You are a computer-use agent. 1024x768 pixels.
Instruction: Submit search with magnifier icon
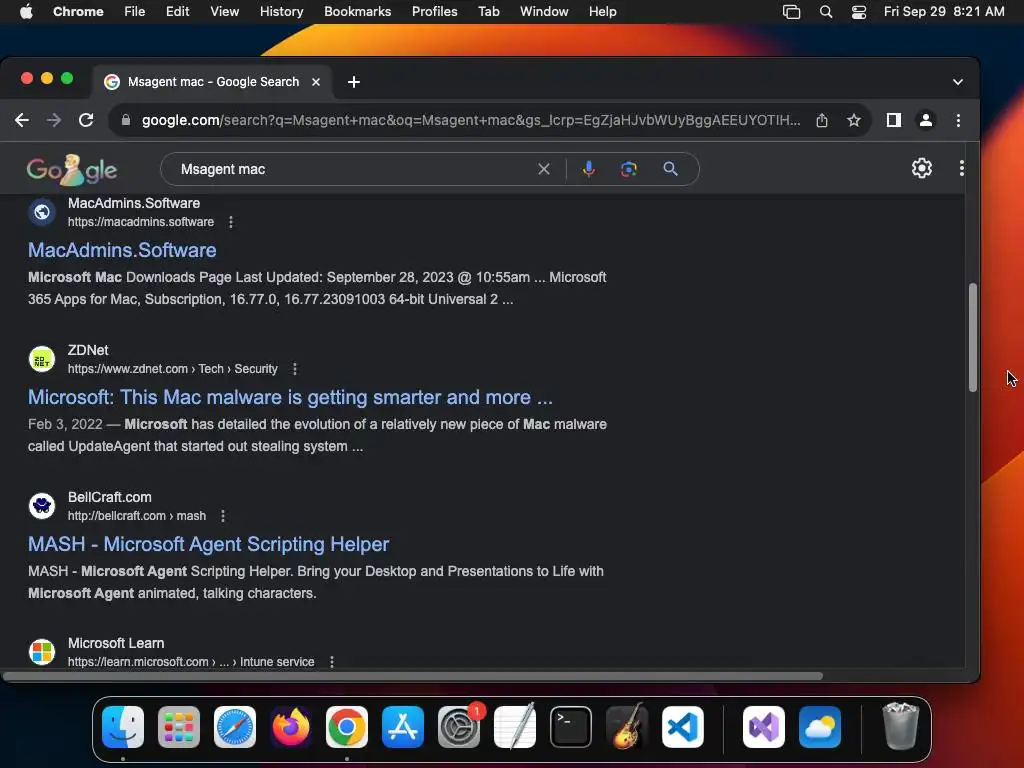(x=670, y=169)
